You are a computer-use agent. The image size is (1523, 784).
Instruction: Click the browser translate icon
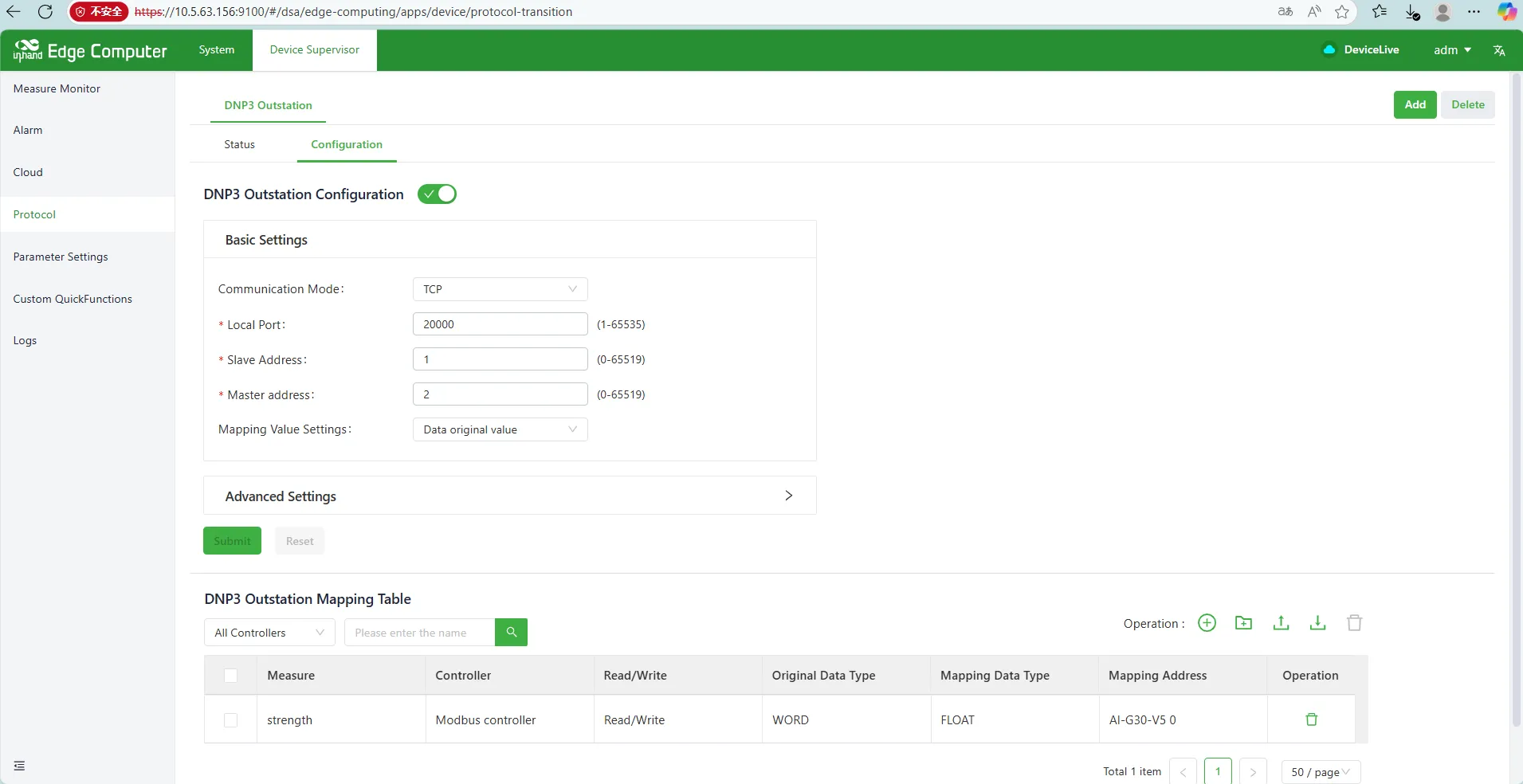[1285, 12]
